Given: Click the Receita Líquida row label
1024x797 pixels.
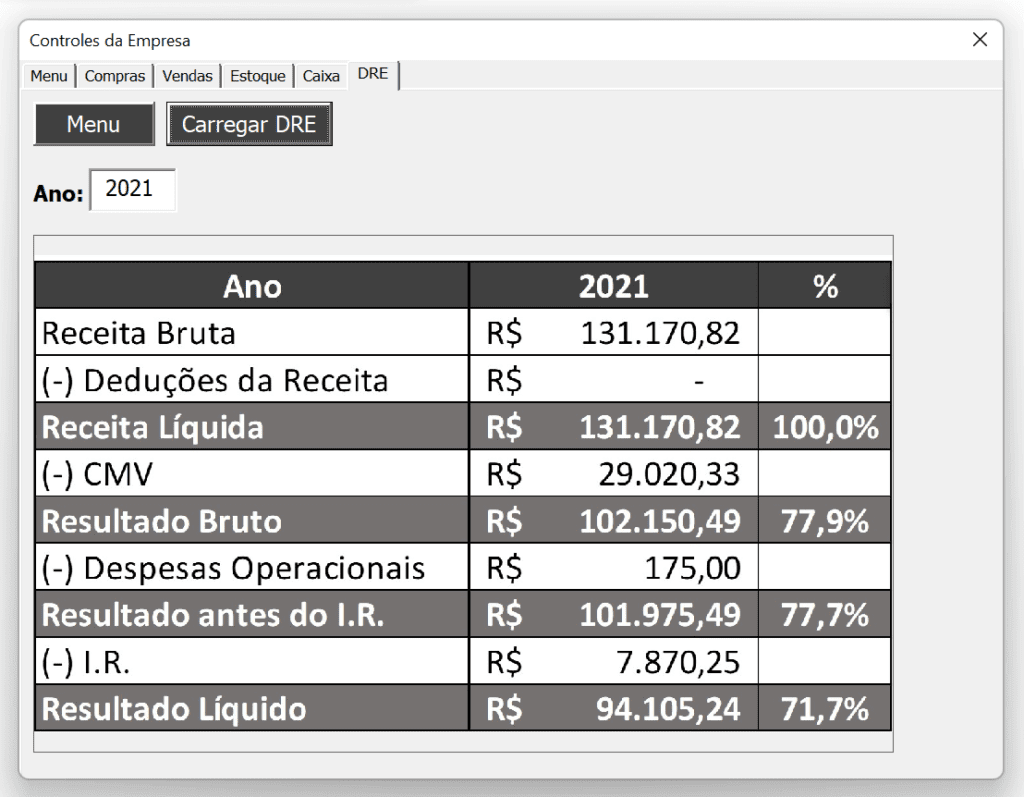Looking at the screenshot, I should [x=152, y=427].
